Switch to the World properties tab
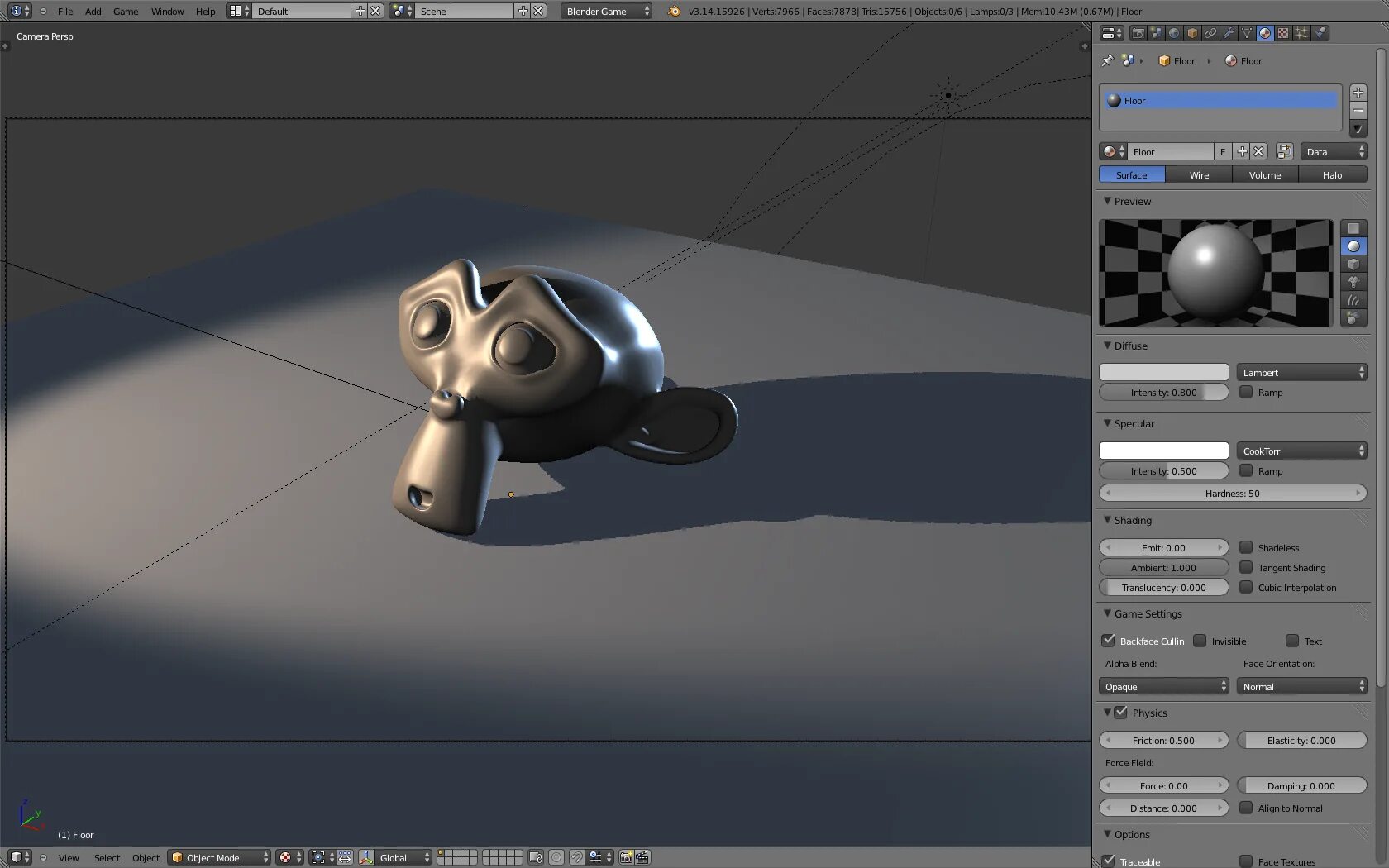1389x868 pixels. pyautogui.click(x=1174, y=33)
